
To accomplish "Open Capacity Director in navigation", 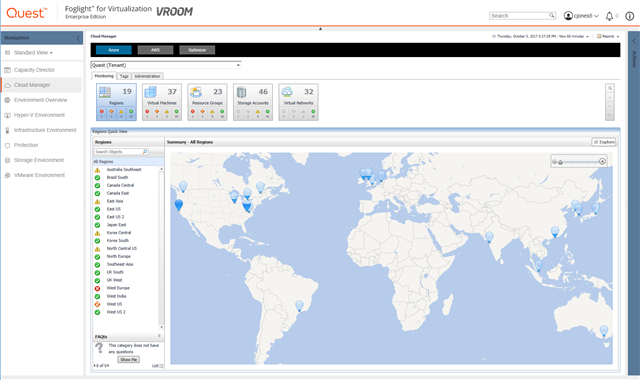I will tap(34, 70).
